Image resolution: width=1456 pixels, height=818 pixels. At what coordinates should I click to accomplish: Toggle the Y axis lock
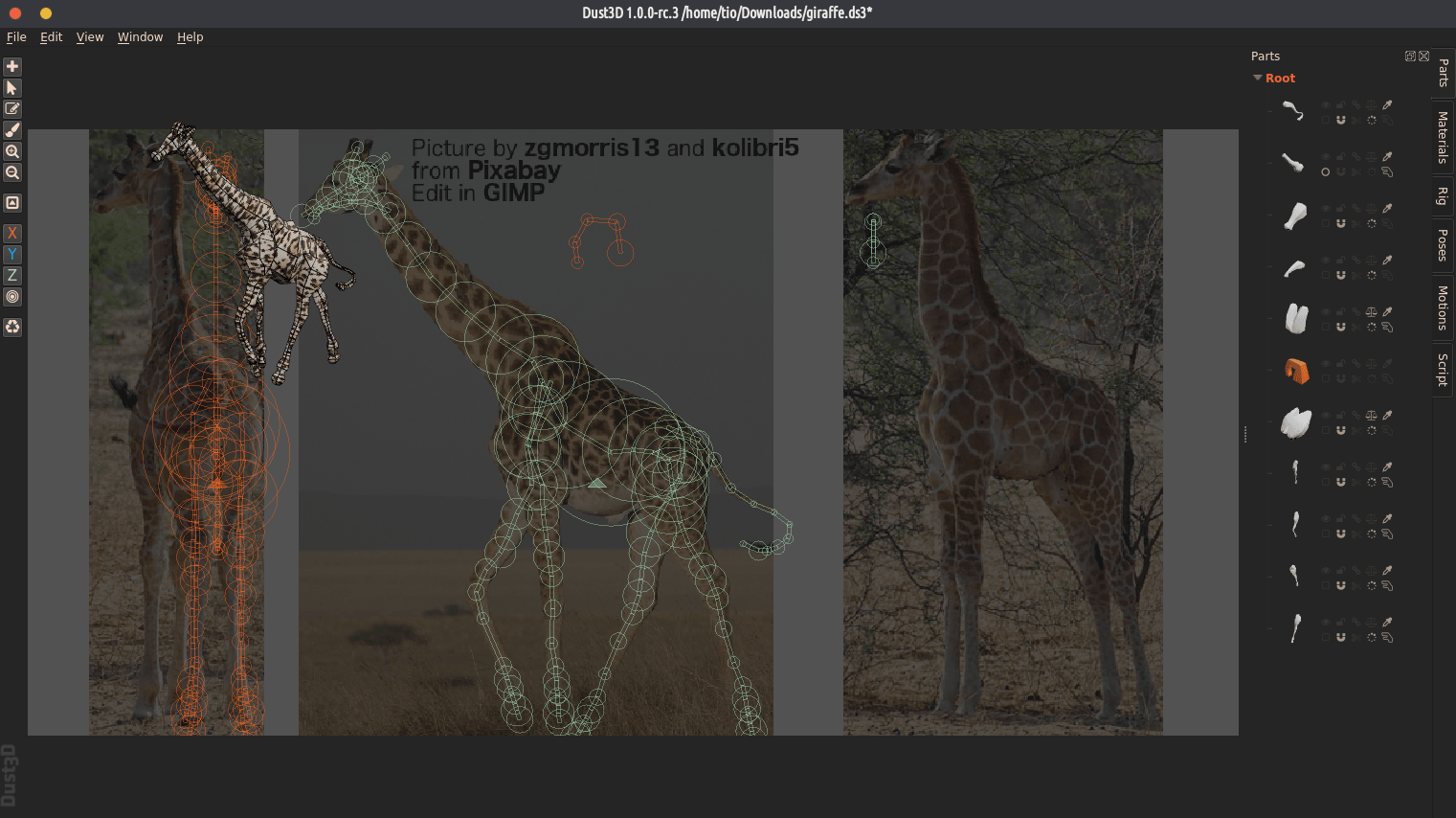pyautogui.click(x=12, y=254)
